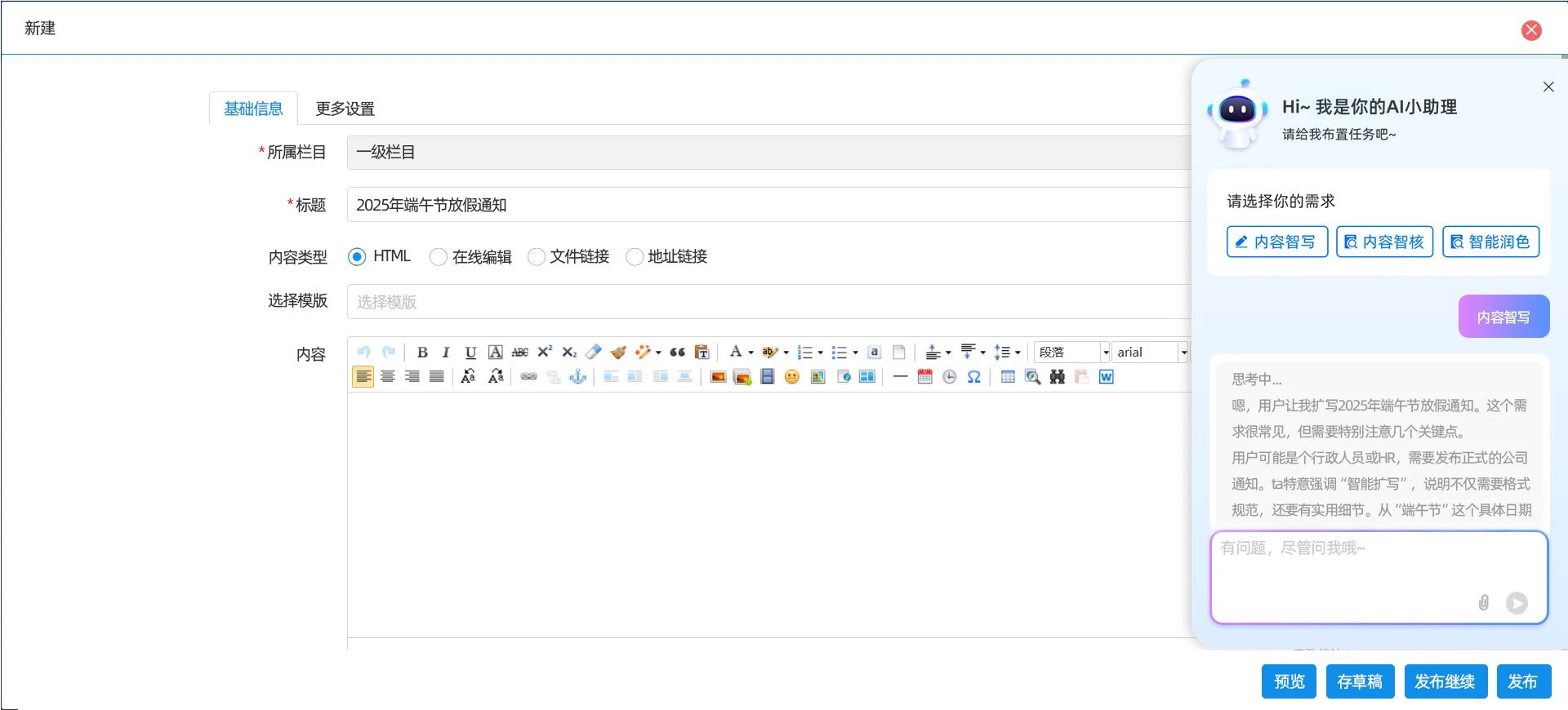Click the underline formatting icon
Screen dimensions: 1568x710
(470, 353)
